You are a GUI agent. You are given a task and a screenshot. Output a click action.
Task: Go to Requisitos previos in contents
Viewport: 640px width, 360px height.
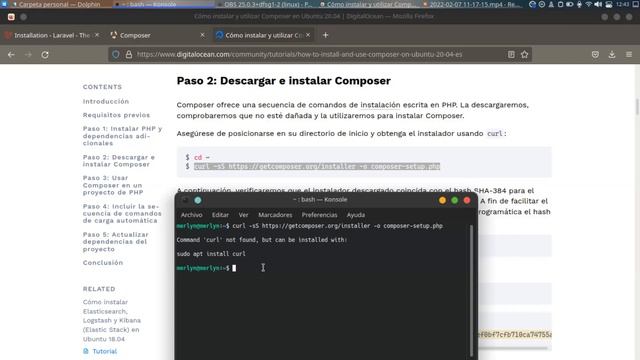point(116,115)
